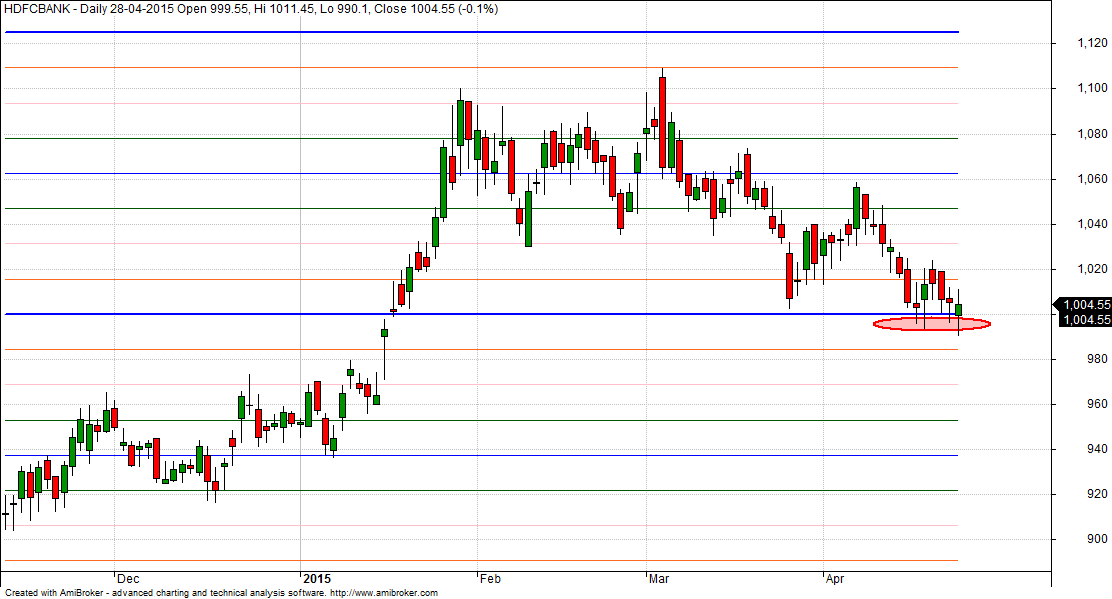
Task: Click the 940 price axis label
Action: [1097, 449]
